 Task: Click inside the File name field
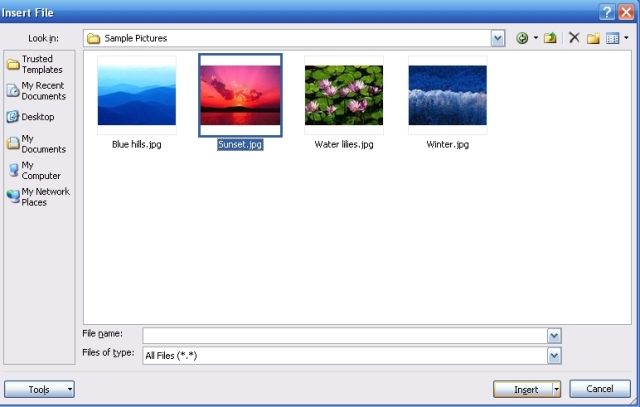tap(345, 336)
